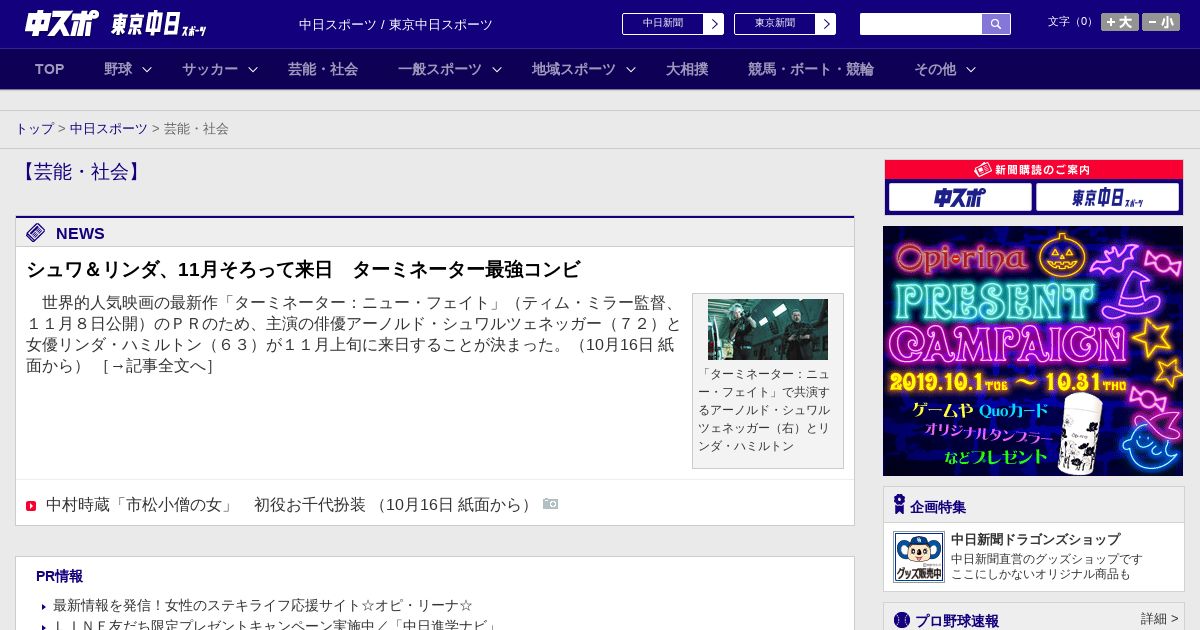
Task: Open the 中日新聞ドラゴンズショップ link
Action: click(x=1035, y=540)
